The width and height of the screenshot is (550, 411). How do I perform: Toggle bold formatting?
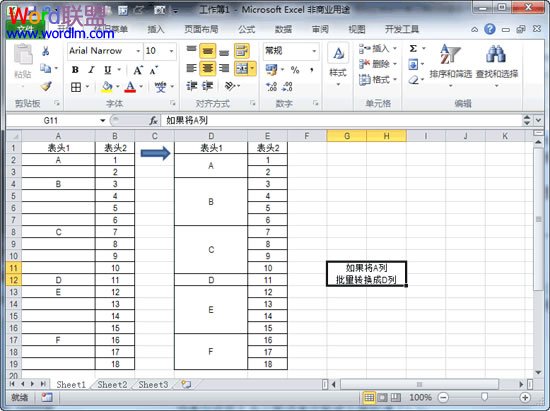click(x=75, y=70)
